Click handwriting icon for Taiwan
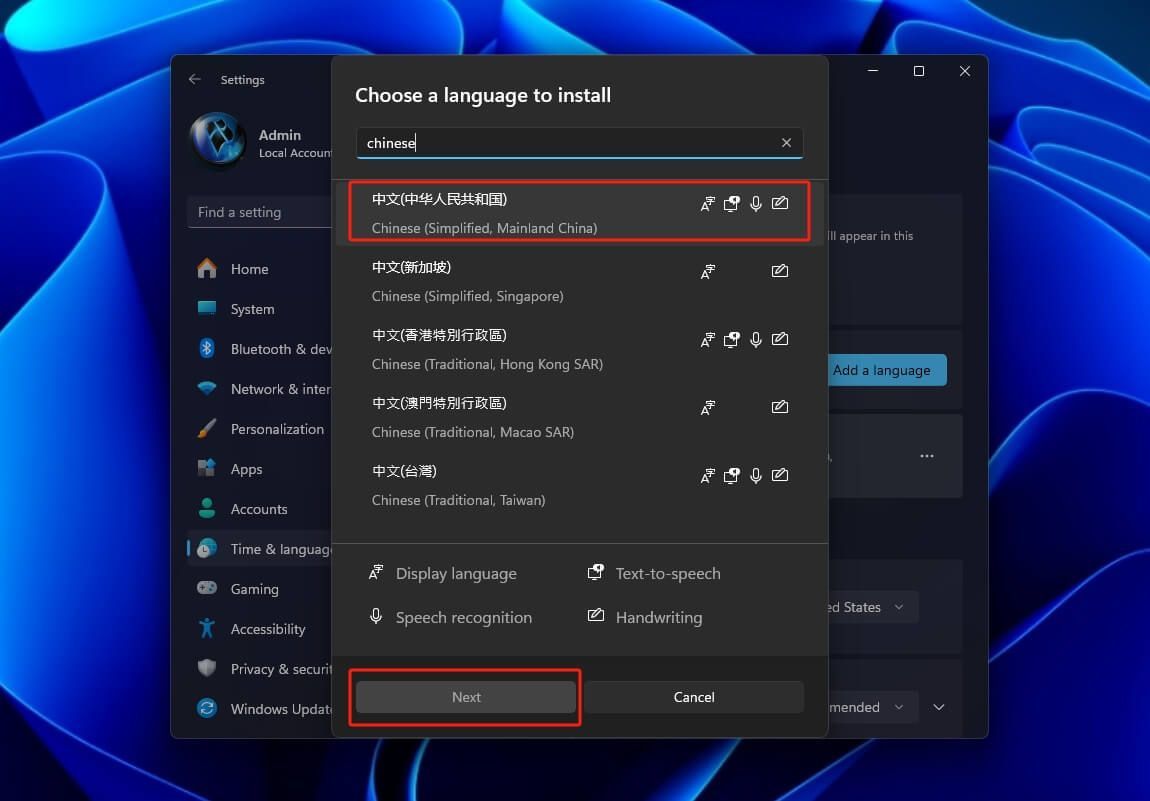 780,475
